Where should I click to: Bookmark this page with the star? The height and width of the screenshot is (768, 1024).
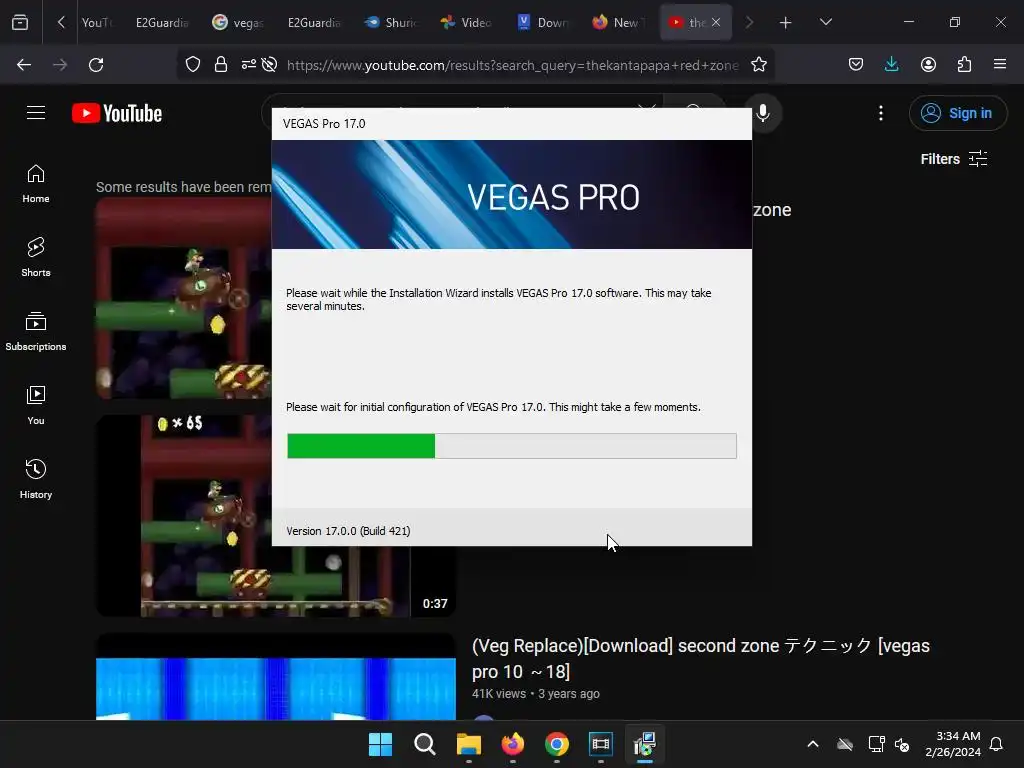point(758,65)
